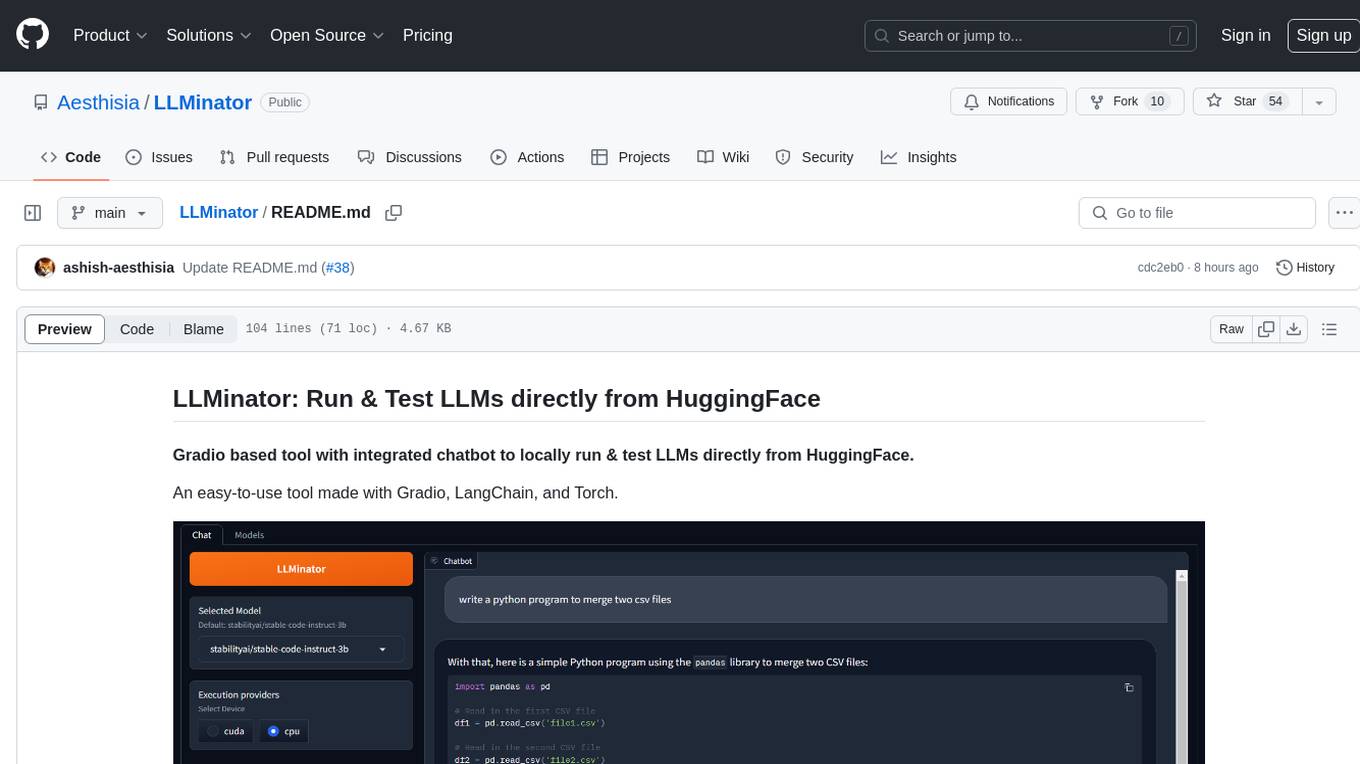This screenshot has height=764, width=1360.
Task: Open the Pricing page
Action: 427,35
